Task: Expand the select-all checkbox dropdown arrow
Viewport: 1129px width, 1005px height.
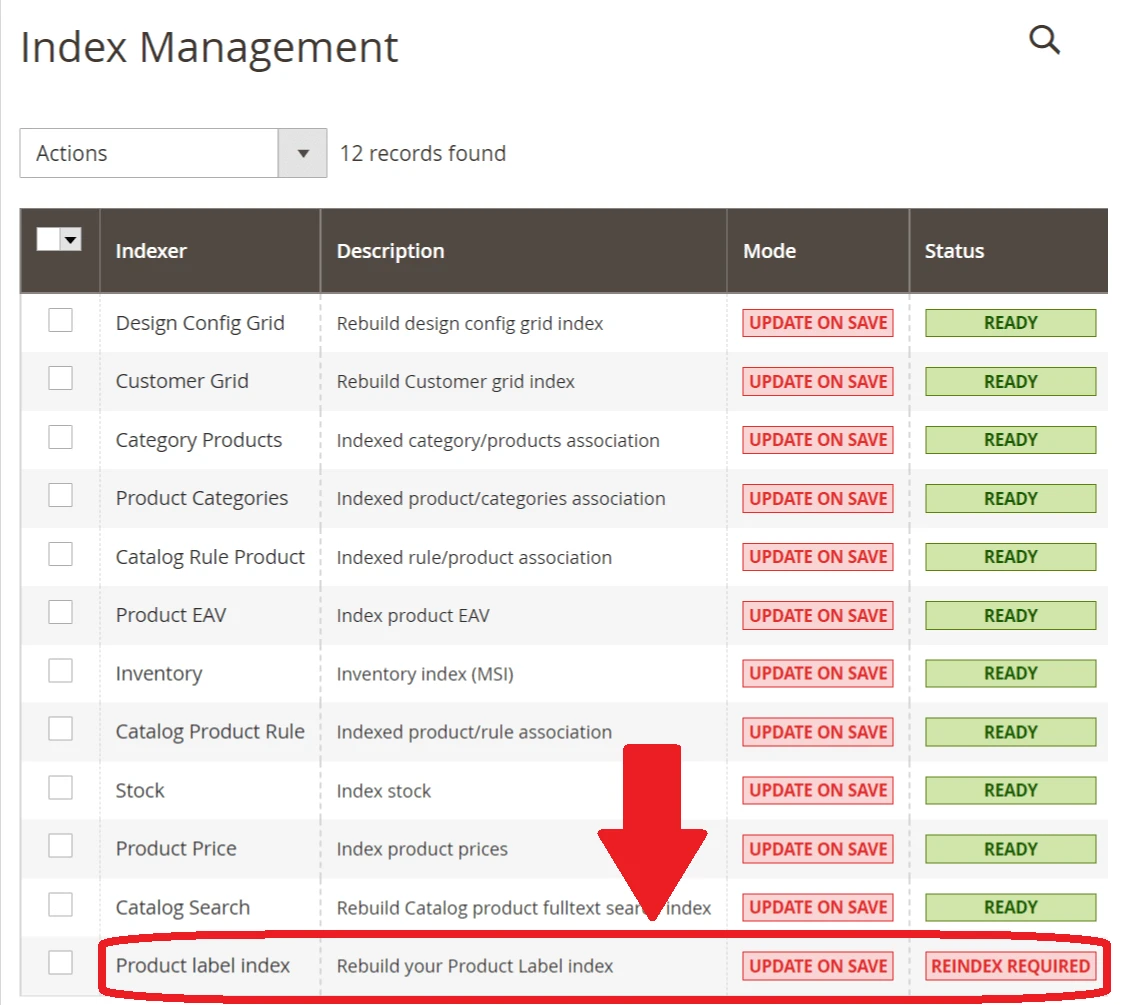Action: [x=70, y=239]
